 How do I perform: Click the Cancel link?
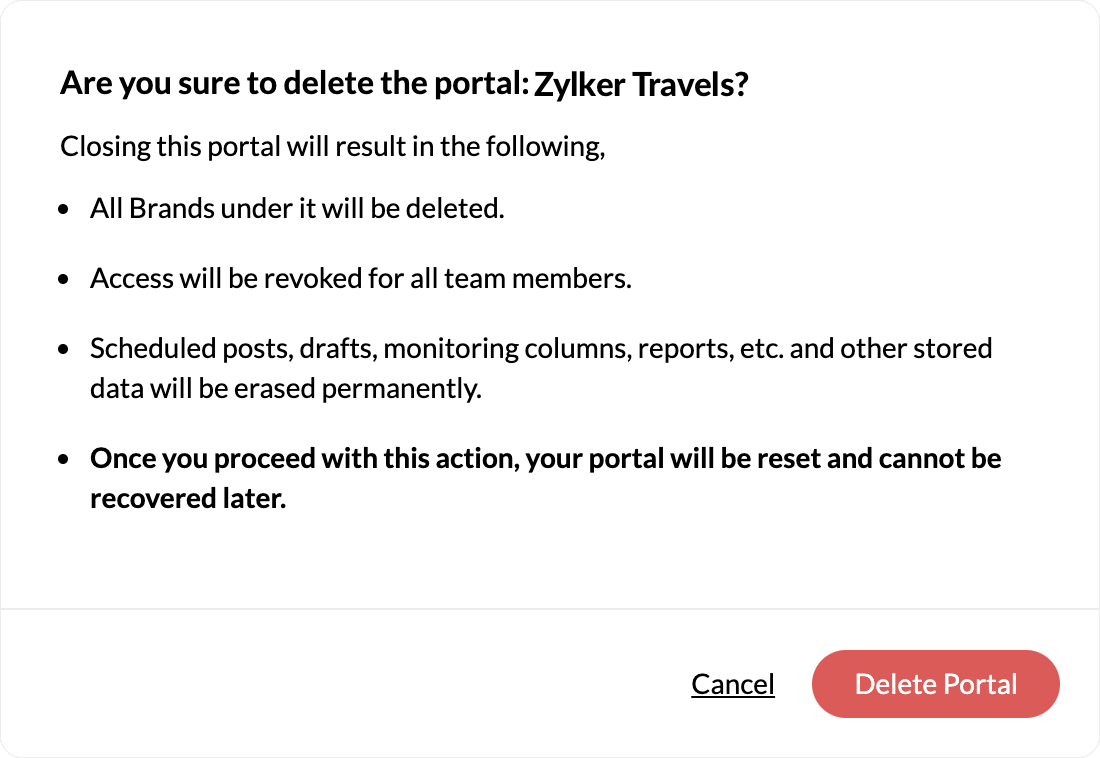click(x=732, y=684)
